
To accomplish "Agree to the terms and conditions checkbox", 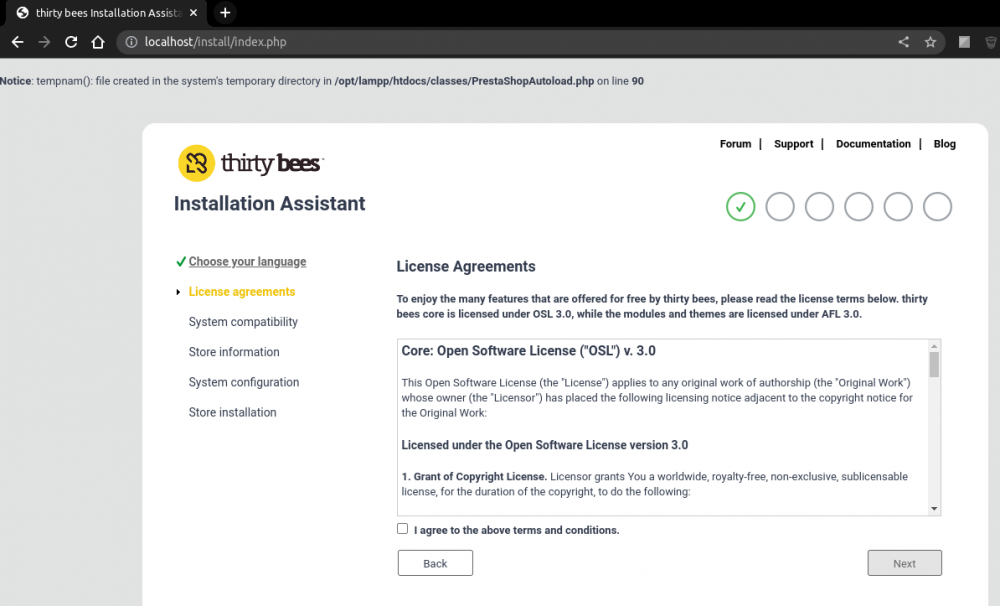I will coord(402,529).
